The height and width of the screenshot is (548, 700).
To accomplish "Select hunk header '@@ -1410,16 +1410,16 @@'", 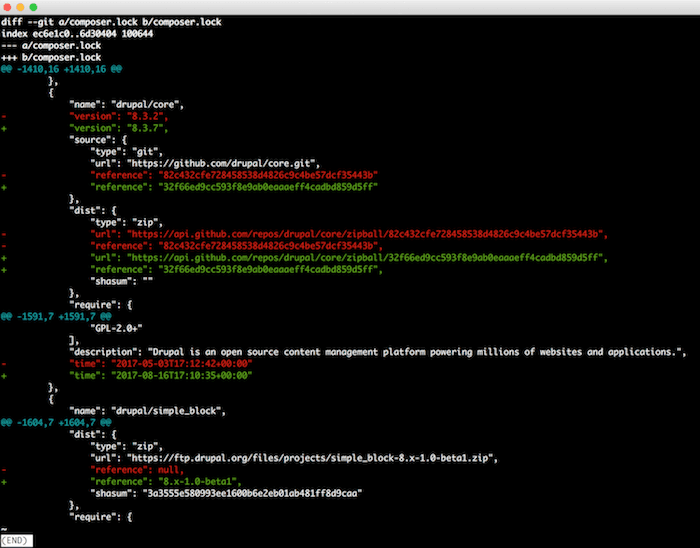I will click(x=62, y=69).
